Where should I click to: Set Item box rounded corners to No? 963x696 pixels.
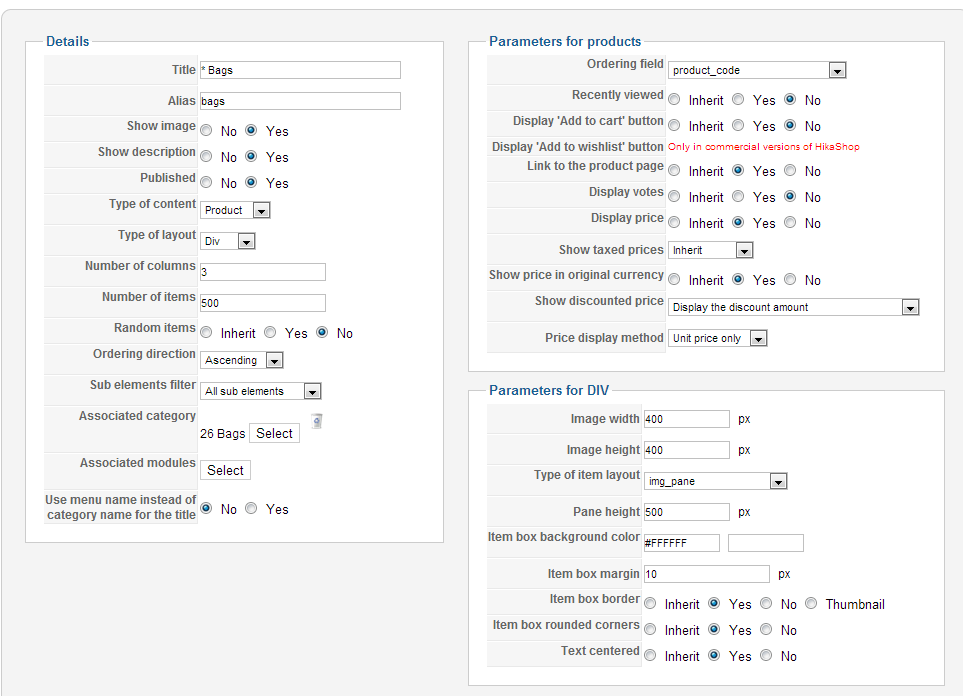(766, 629)
